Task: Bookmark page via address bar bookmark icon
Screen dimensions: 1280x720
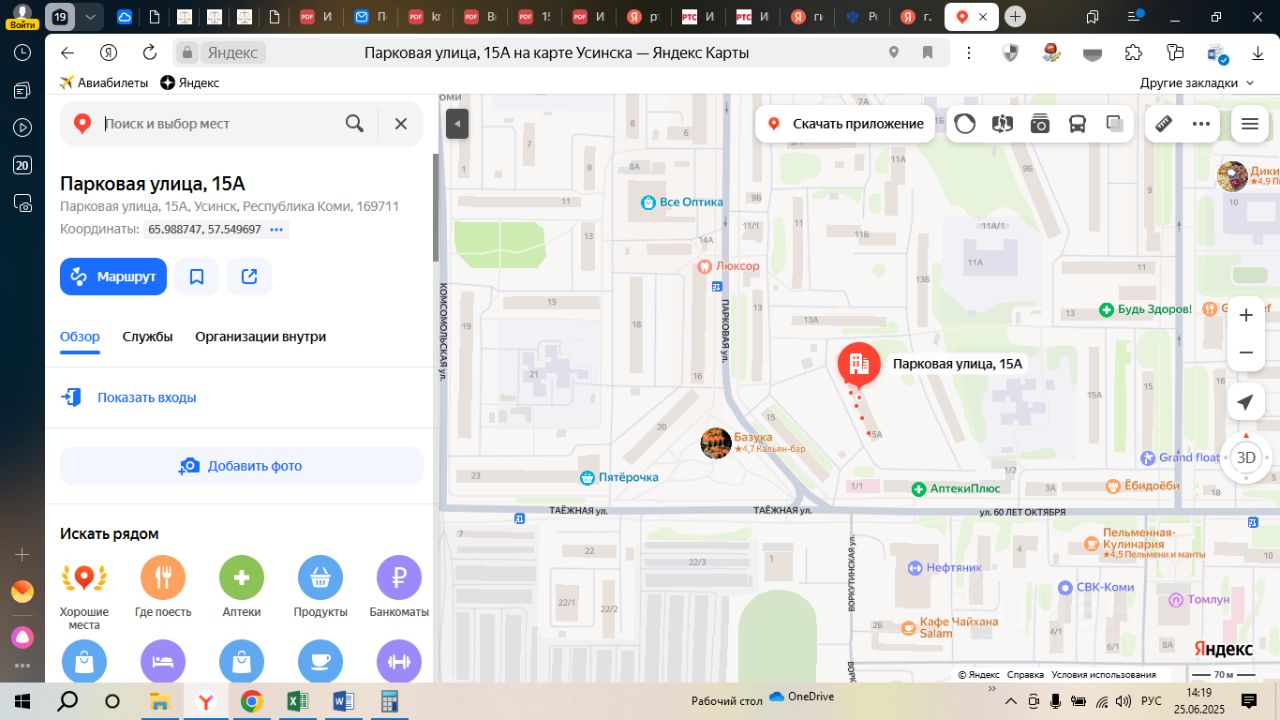Action: [927, 53]
